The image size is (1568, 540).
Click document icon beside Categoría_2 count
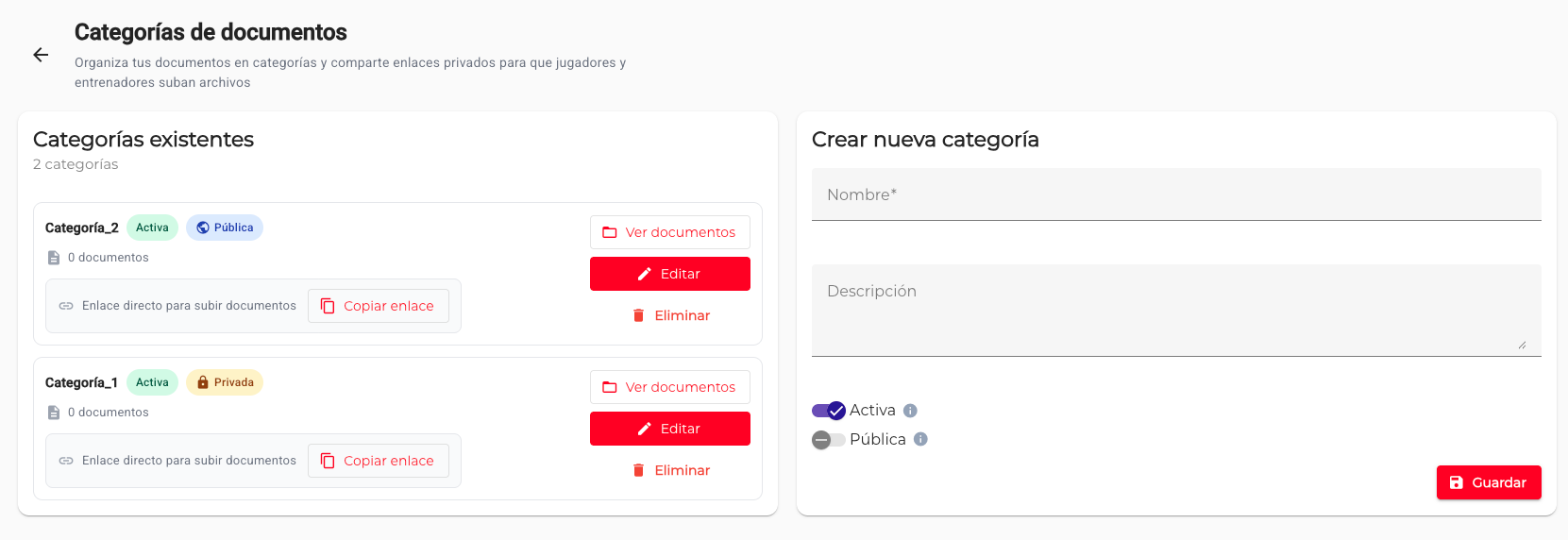click(x=54, y=258)
